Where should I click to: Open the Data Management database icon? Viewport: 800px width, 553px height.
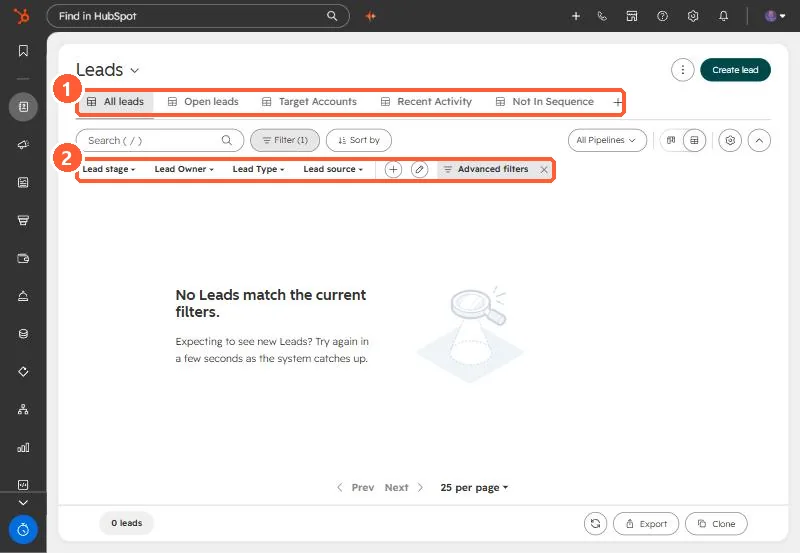(x=23, y=334)
